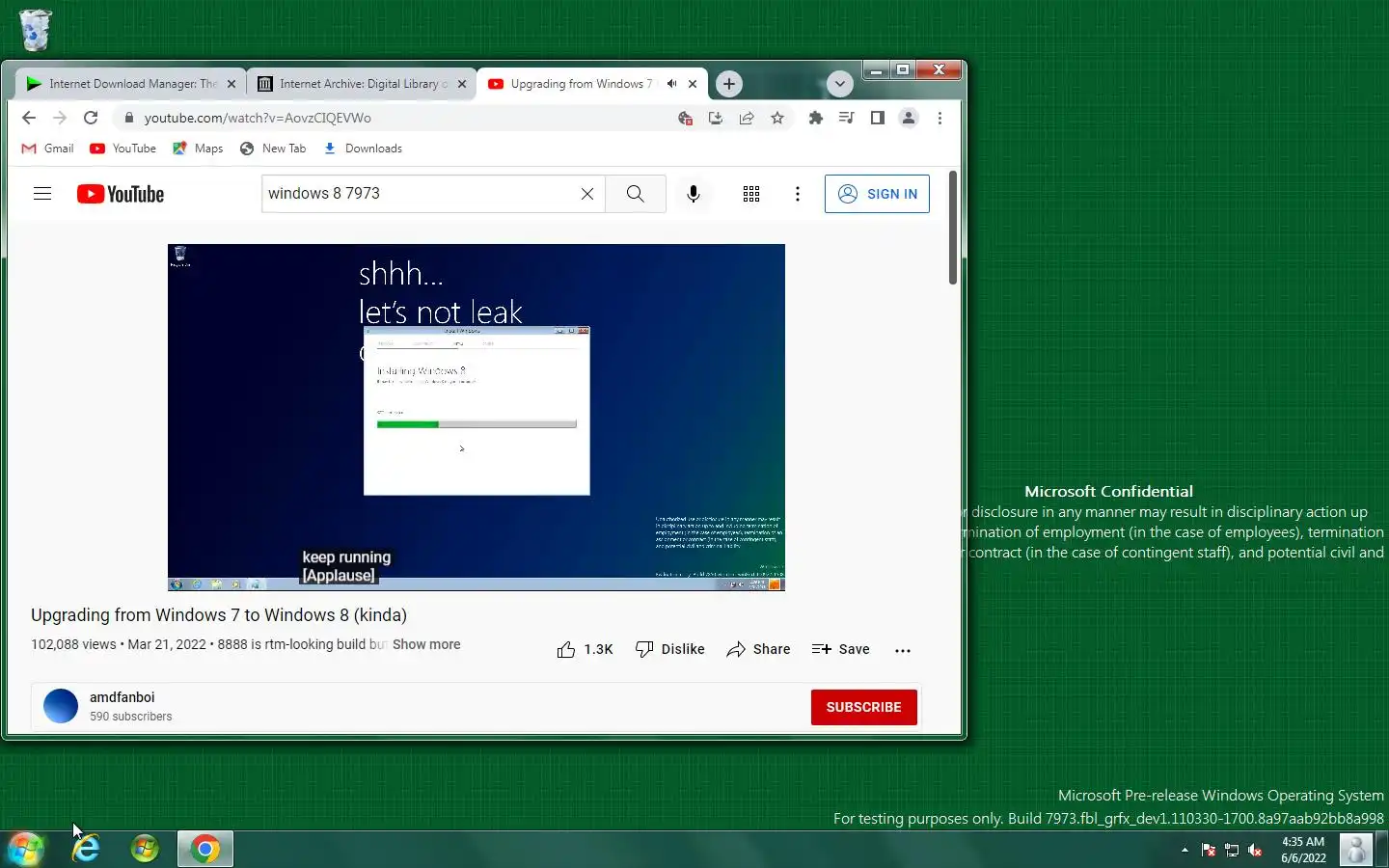Open the Gmail bookmark
1389x868 pixels.
[x=47, y=149]
